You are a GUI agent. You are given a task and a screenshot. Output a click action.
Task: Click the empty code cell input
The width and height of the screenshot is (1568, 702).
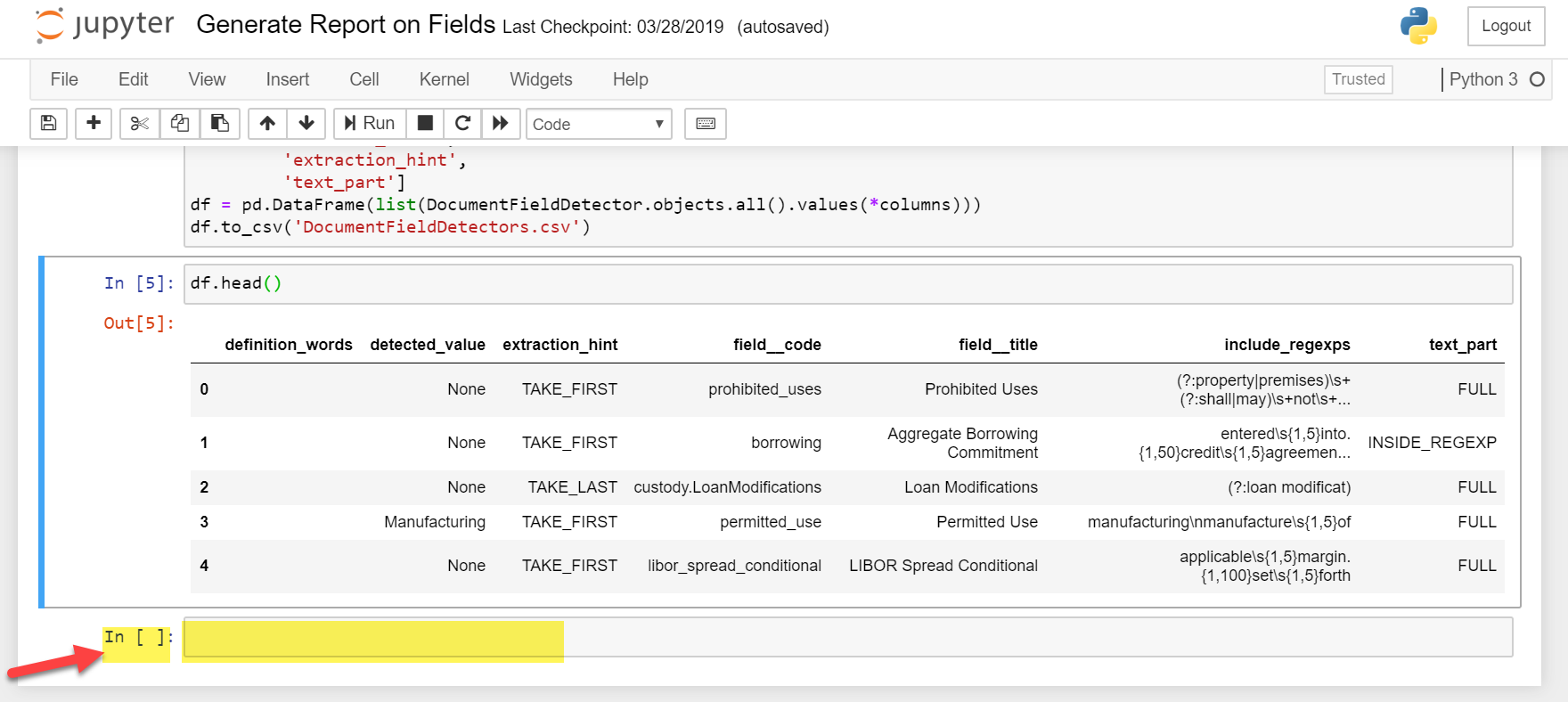(848, 637)
